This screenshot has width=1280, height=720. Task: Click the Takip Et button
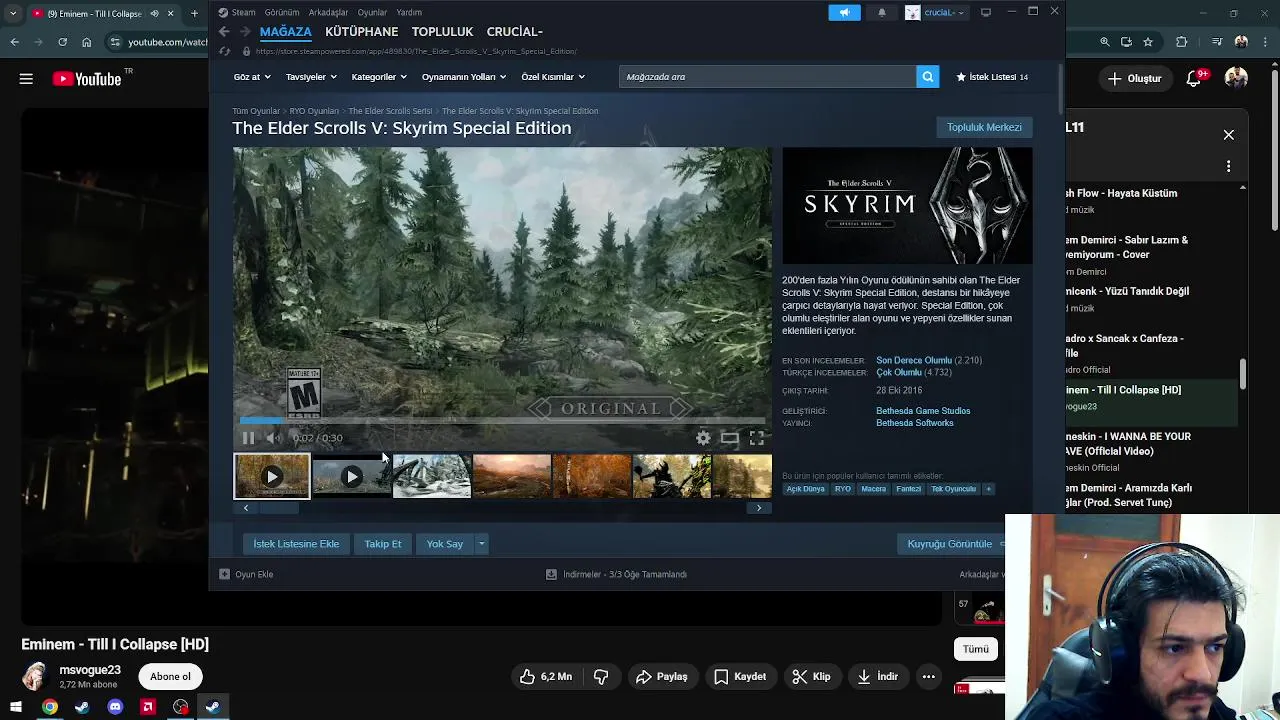pyautogui.click(x=383, y=544)
